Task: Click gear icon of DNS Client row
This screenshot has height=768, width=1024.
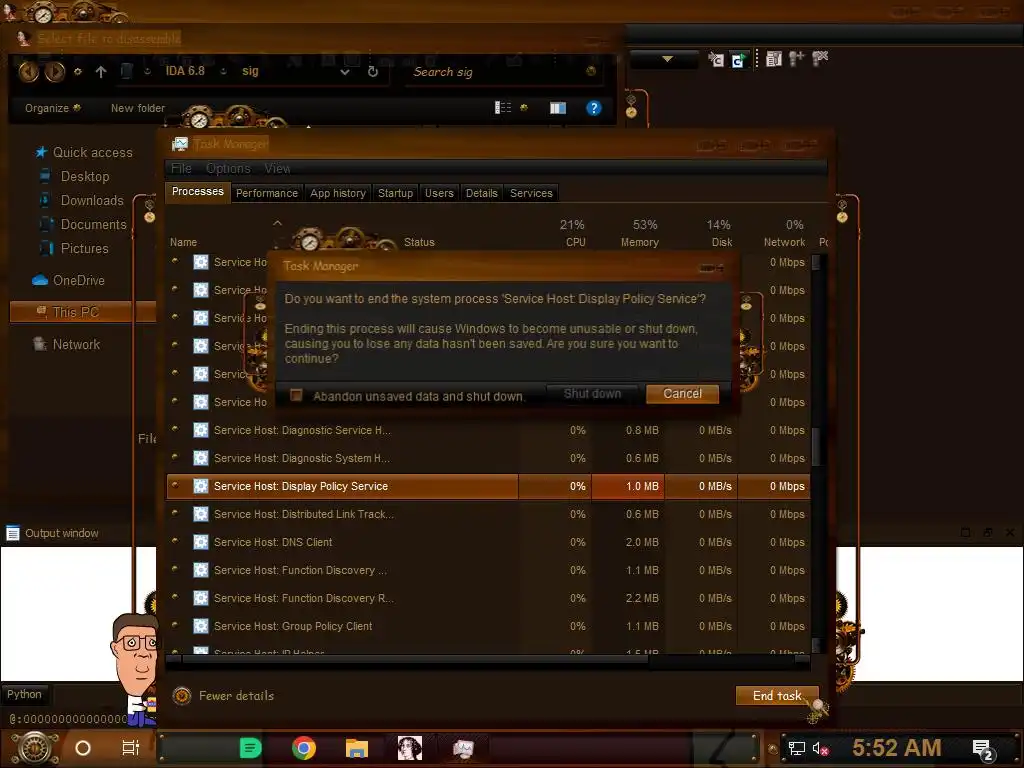Action: (201, 542)
